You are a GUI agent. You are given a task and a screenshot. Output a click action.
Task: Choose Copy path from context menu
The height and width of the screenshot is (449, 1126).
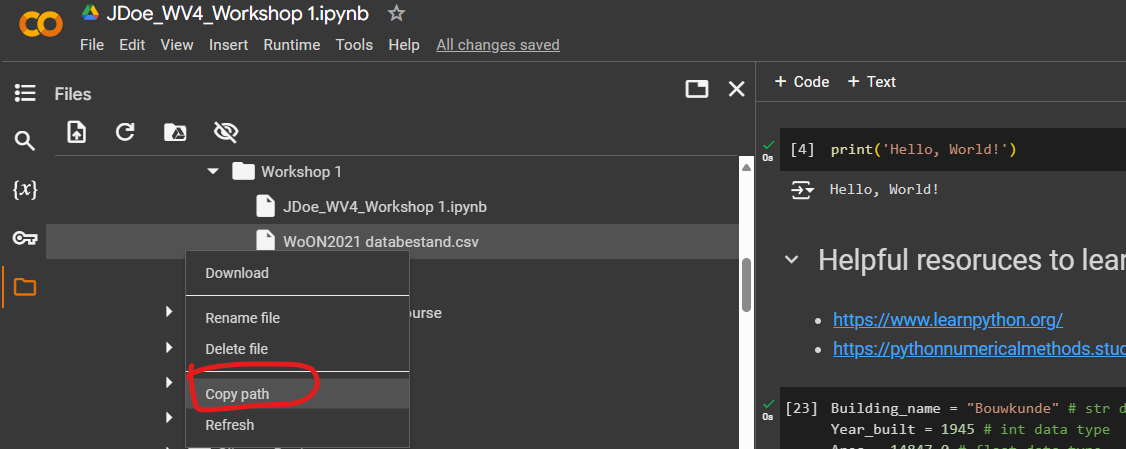pyautogui.click(x=237, y=394)
